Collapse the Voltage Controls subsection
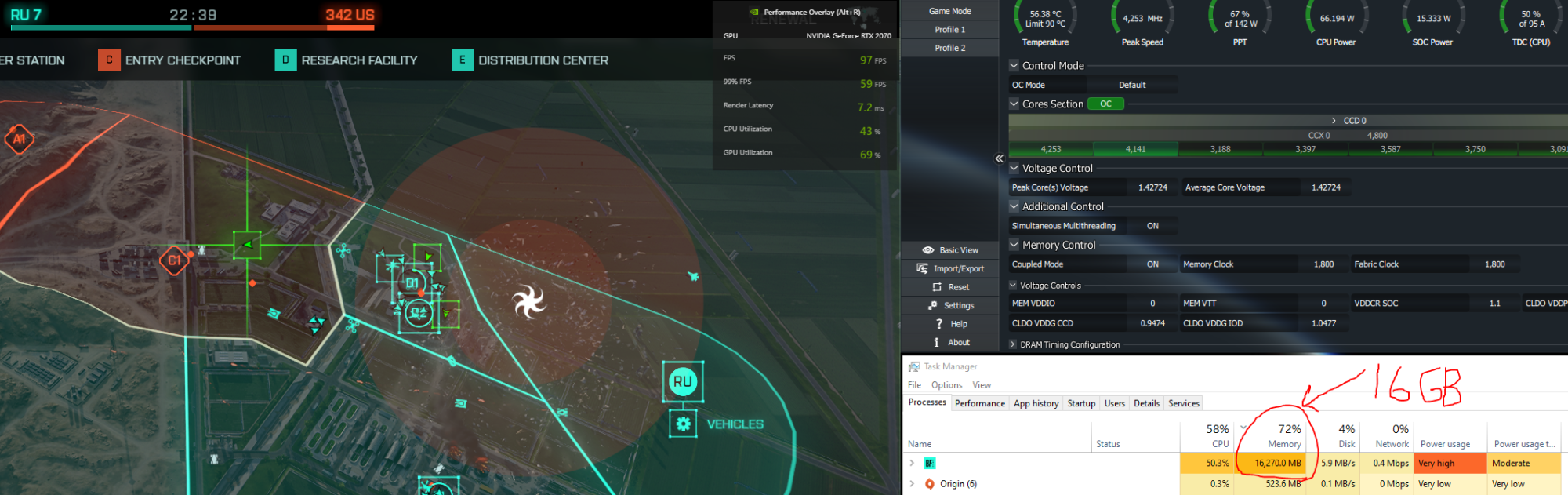Image resolution: width=1568 pixels, height=495 pixels. tap(1013, 286)
